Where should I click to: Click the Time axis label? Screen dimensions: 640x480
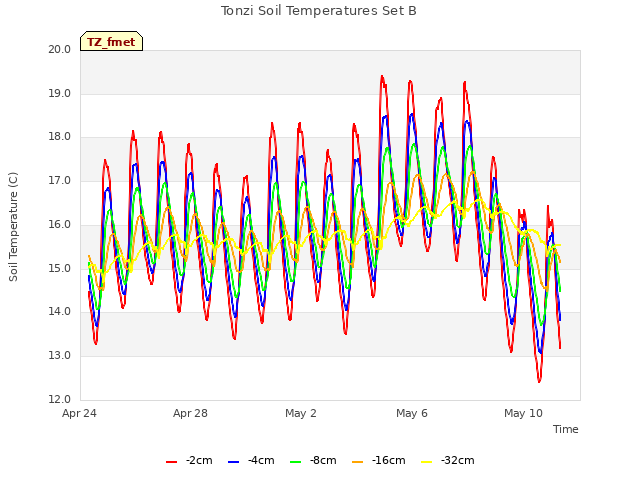[566, 429]
